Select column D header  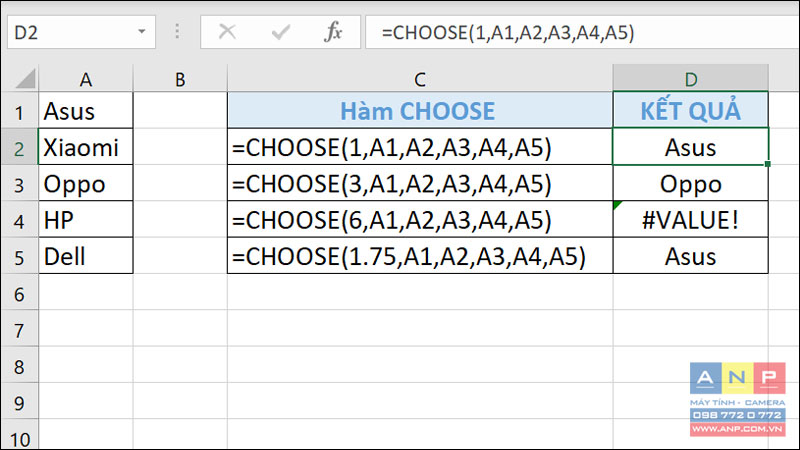pos(690,79)
